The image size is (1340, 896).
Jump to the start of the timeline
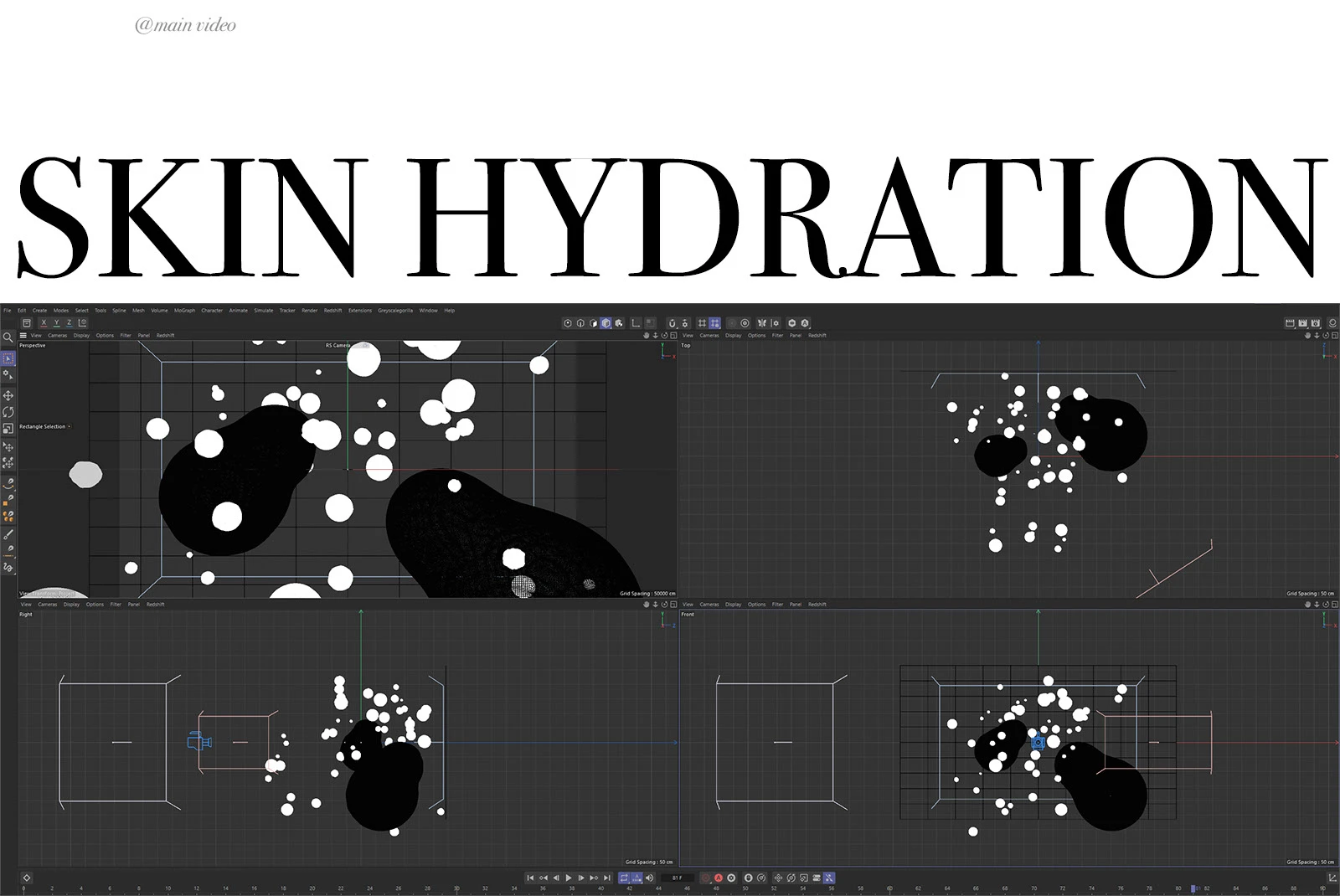530,878
